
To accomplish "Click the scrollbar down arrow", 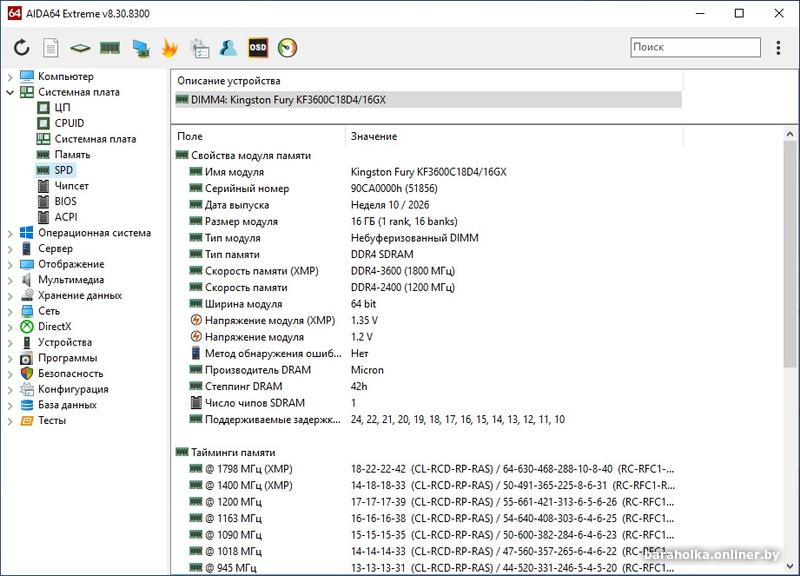I will point(790,566).
